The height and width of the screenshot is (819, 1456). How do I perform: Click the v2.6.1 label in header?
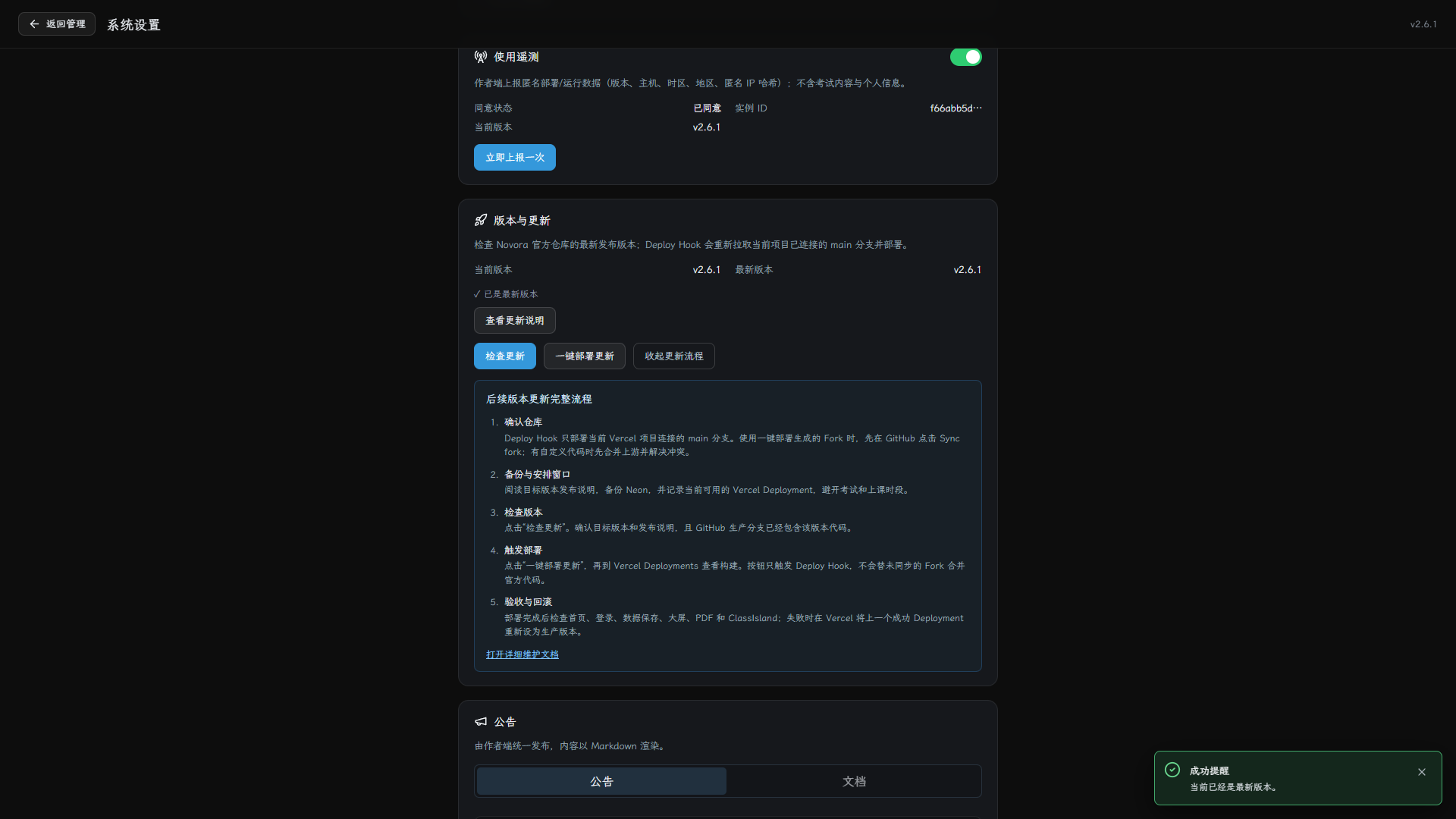[1423, 24]
